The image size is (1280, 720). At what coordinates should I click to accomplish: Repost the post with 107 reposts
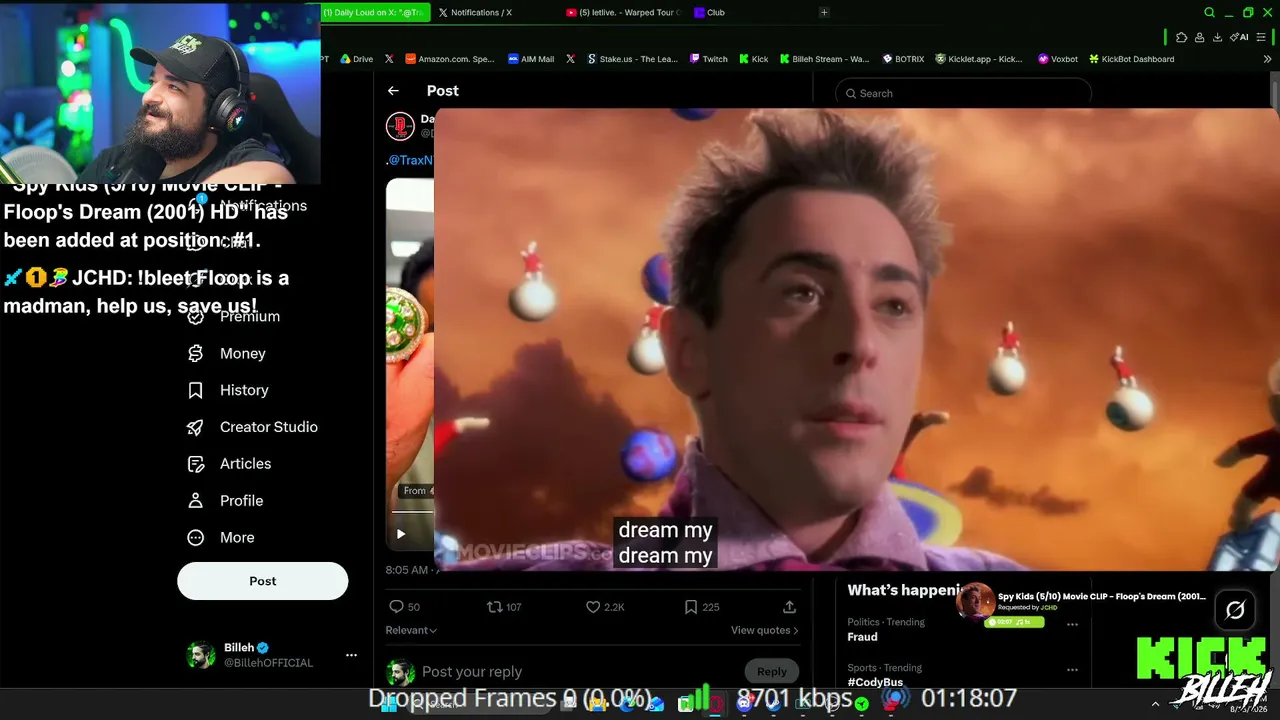tap(494, 607)
